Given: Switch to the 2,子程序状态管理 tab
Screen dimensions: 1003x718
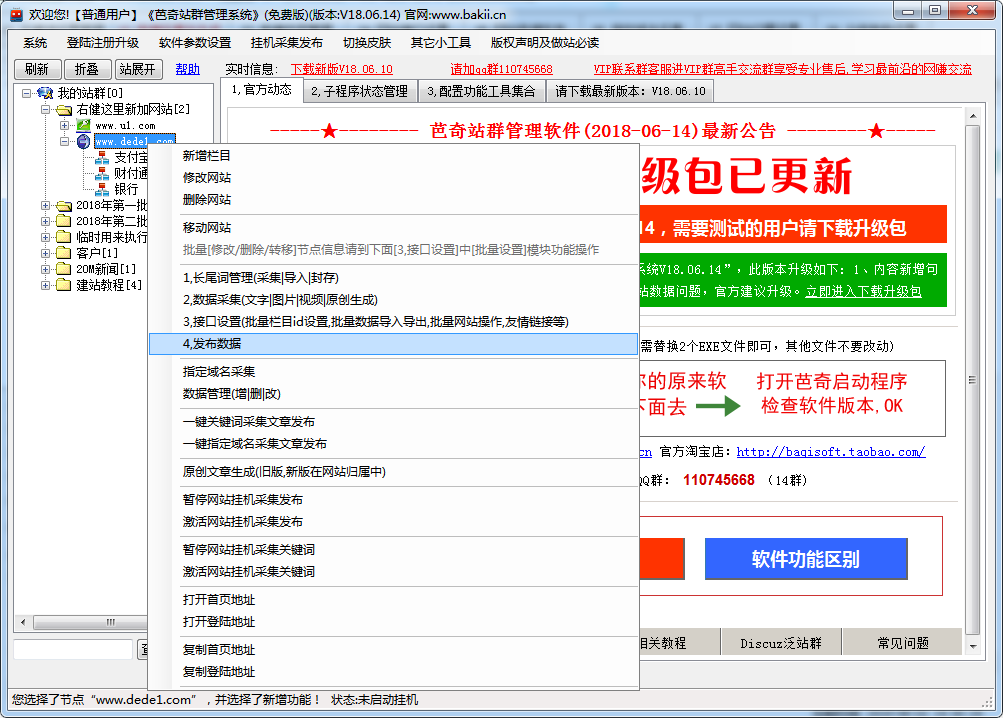Looking at the screenshot, I should click(x=359, y=91).
